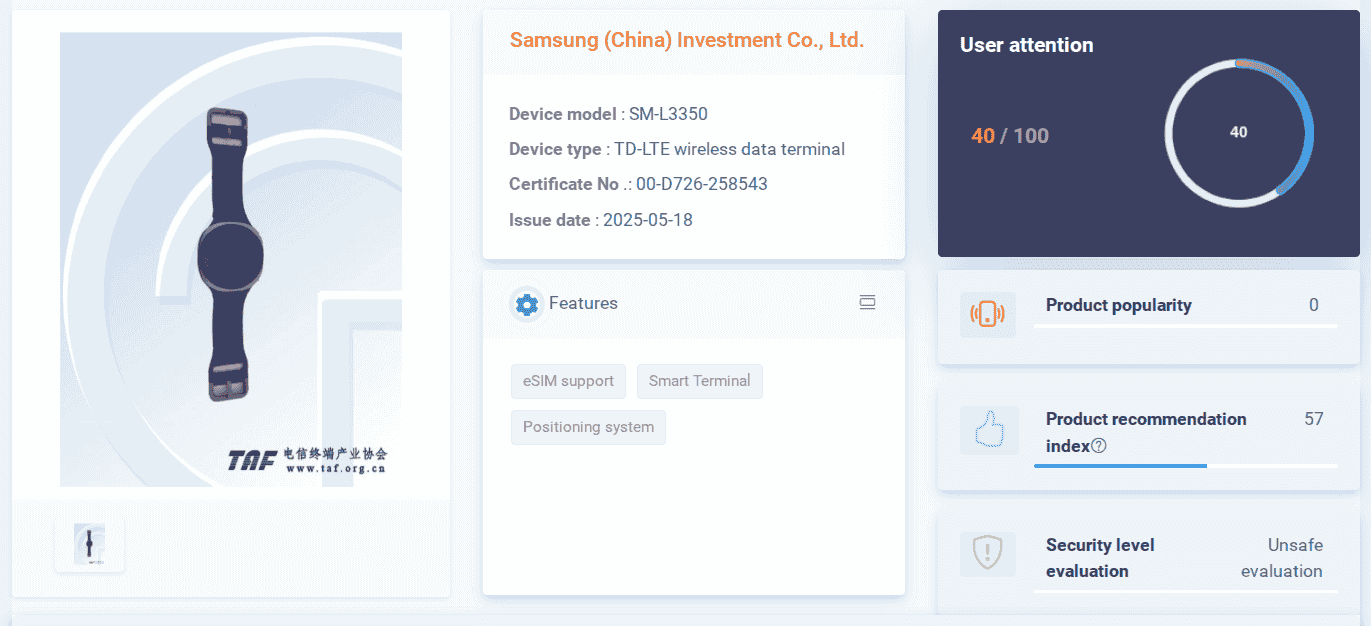The image size is (1371, 626).
Task: Select the eSIM support feature tag
Action: tap(568, 381)
